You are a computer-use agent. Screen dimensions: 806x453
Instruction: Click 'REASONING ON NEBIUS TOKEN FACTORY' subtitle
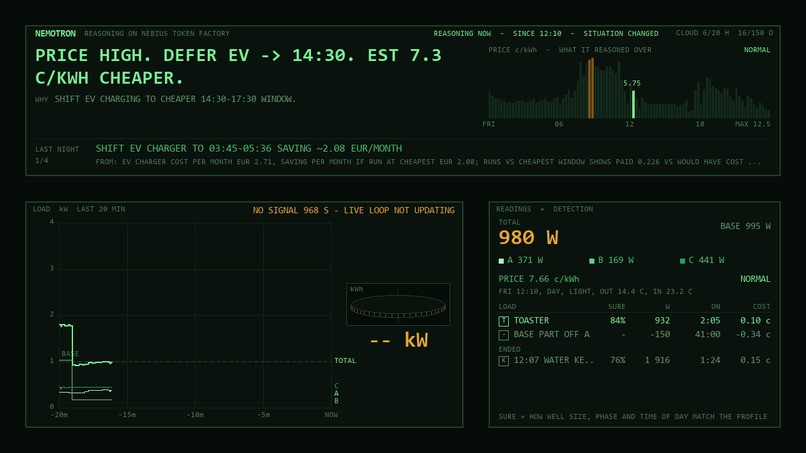pos(157,33)
